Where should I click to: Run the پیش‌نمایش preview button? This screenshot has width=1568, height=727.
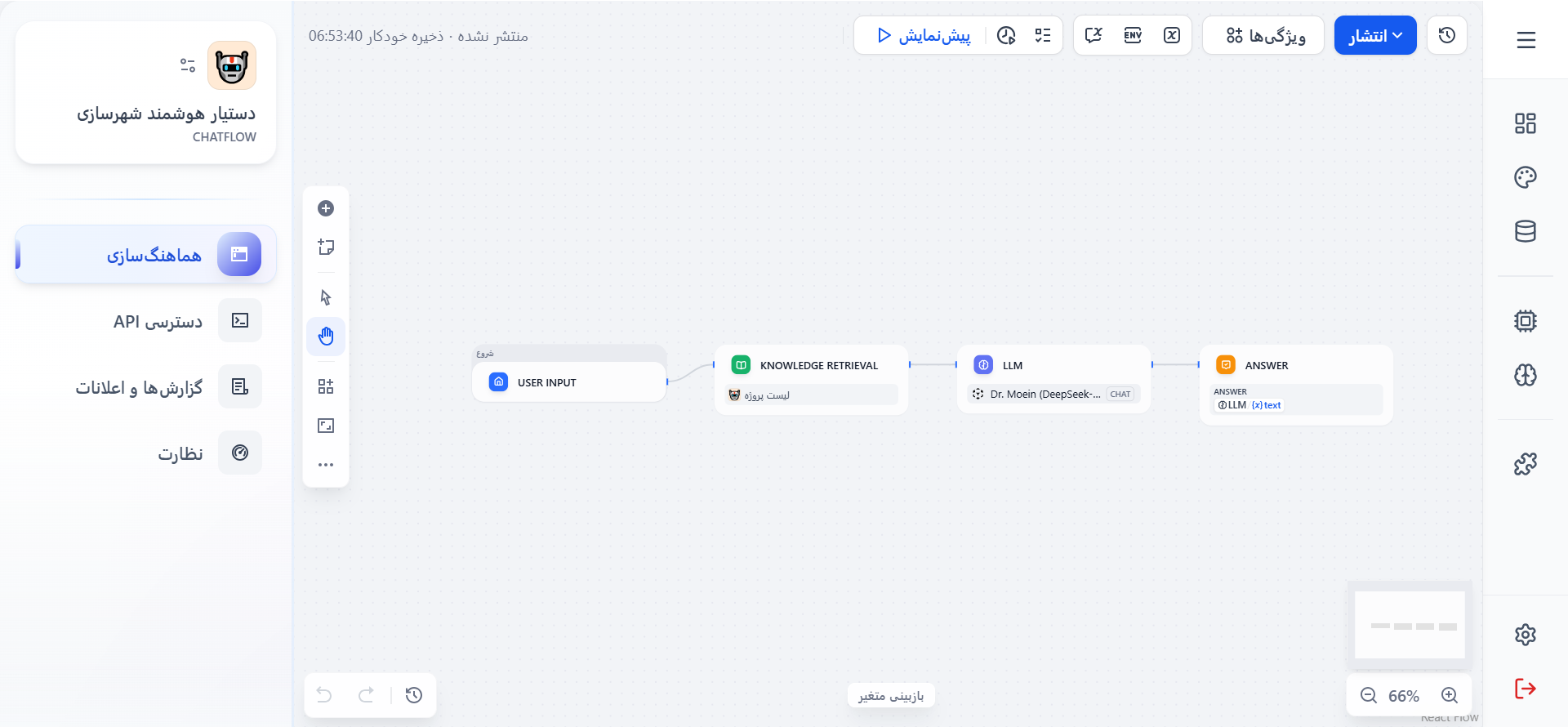point(924,36)
